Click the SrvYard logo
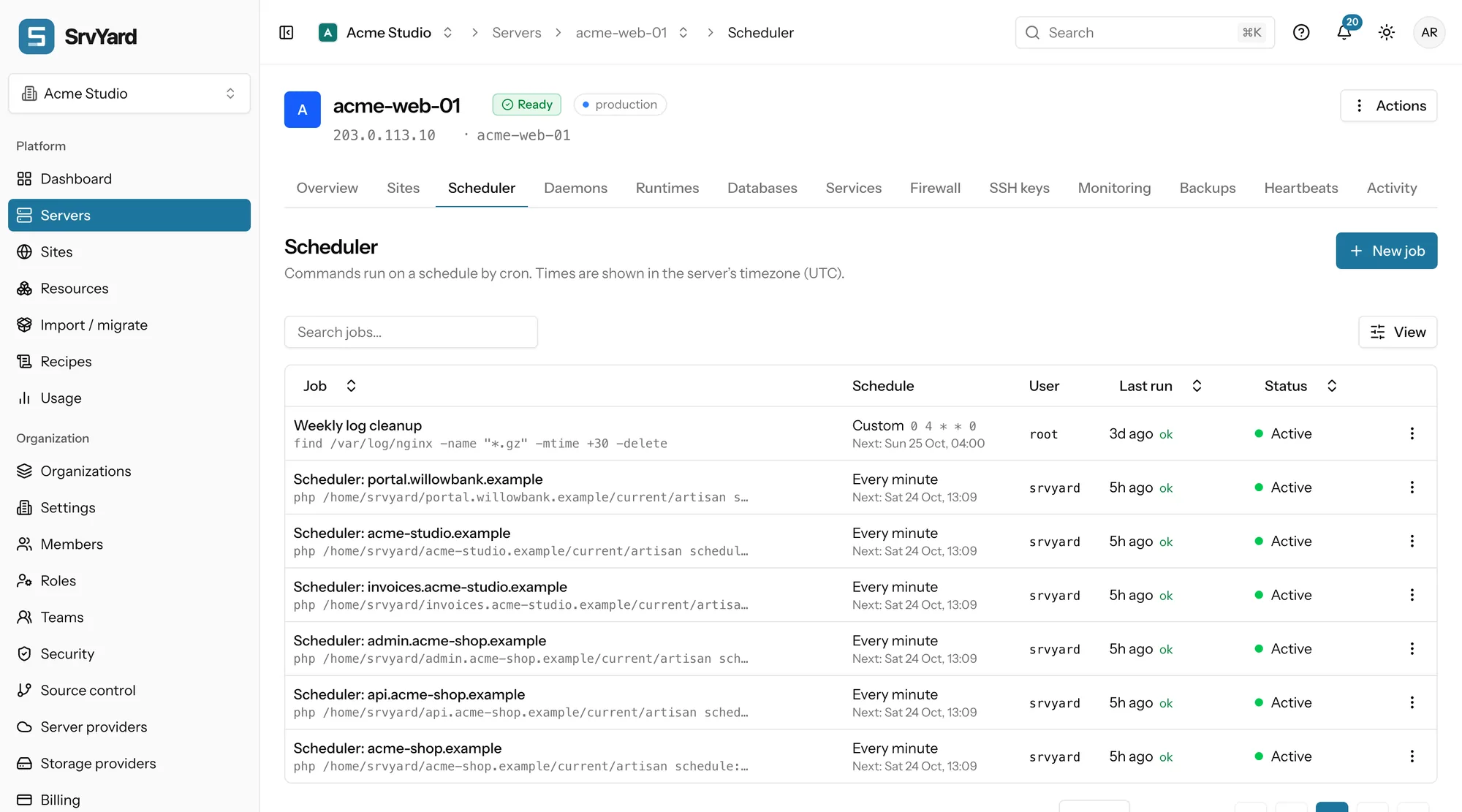The width and height of the screenshot is (1462, 812). point(78,37)
